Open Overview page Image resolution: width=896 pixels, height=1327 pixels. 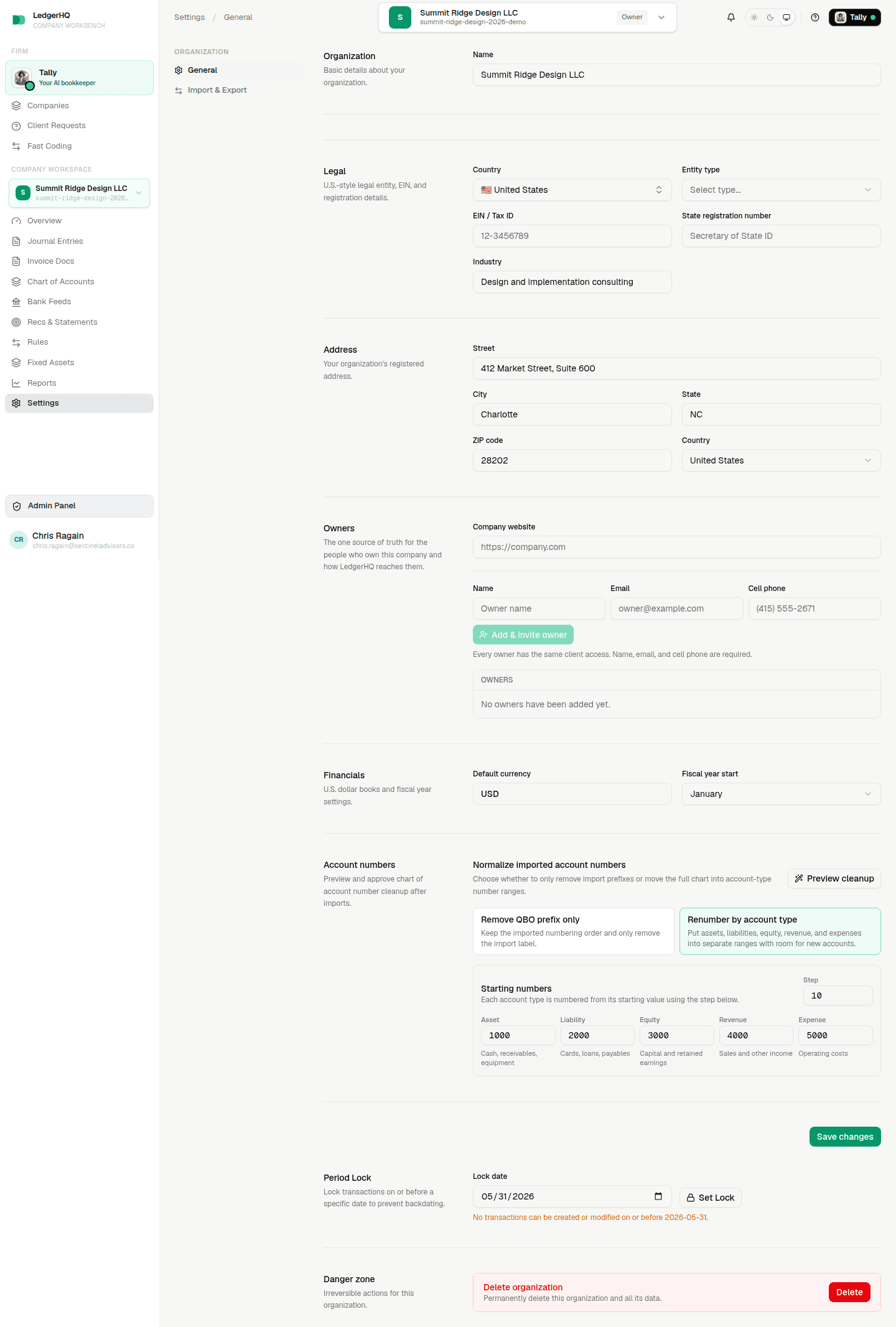pos(79,221)
